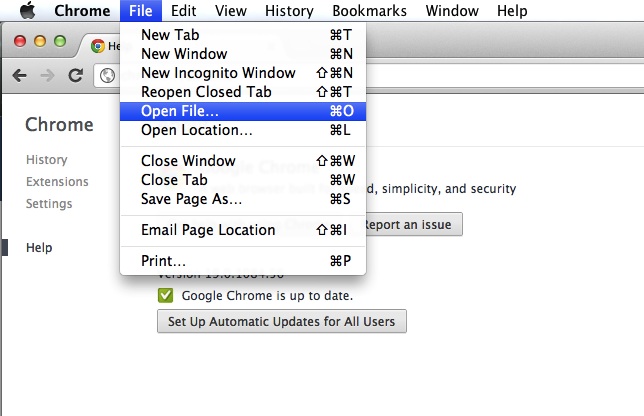This screenshot has width=644, height=416.
Task: Select Reopen Closed Tab
Action: pyautogui.click(x=243, y=92)
